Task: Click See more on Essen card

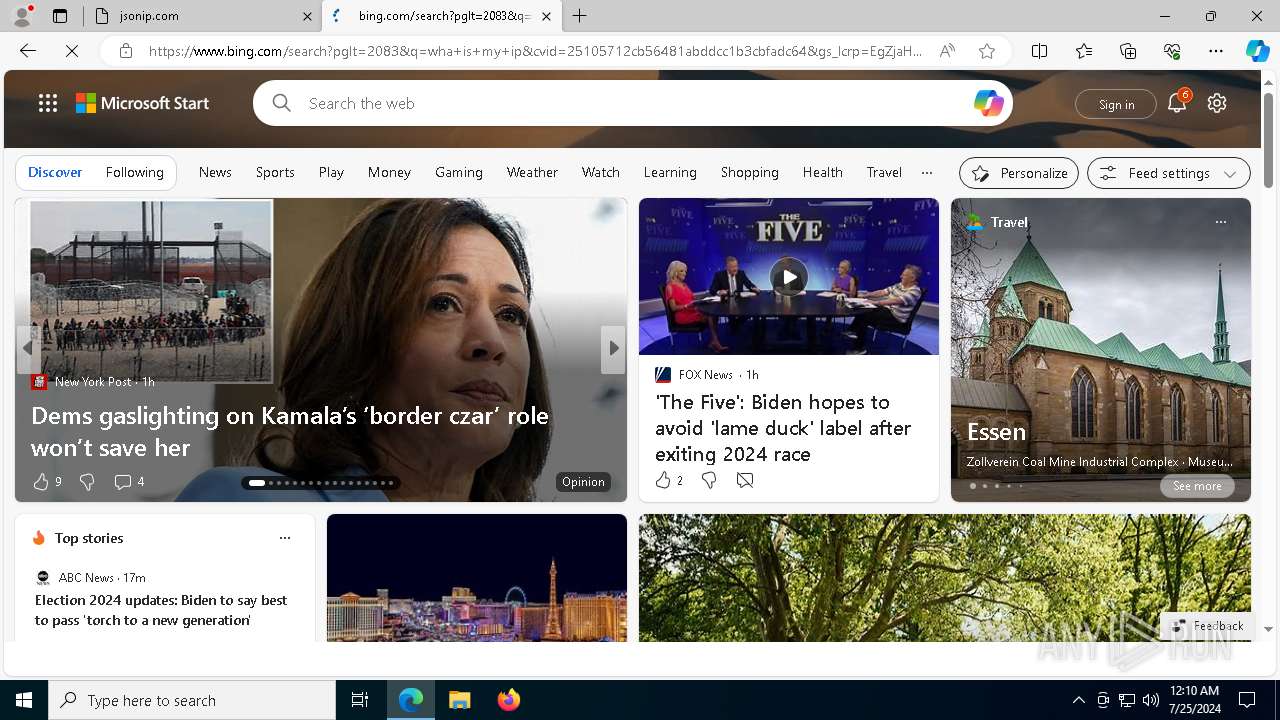Action: pyautogui.click(x=1197, y=486)
